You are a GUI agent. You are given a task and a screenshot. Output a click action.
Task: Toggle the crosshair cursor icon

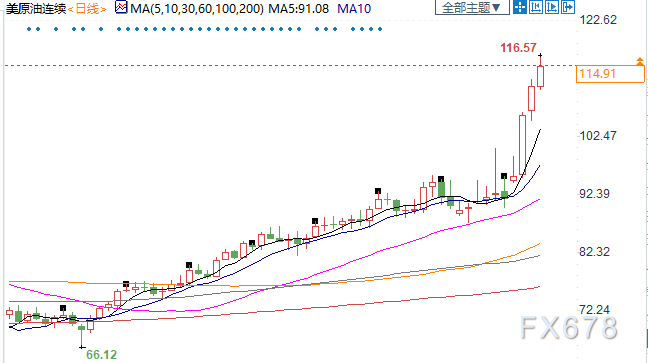point(519,7)
